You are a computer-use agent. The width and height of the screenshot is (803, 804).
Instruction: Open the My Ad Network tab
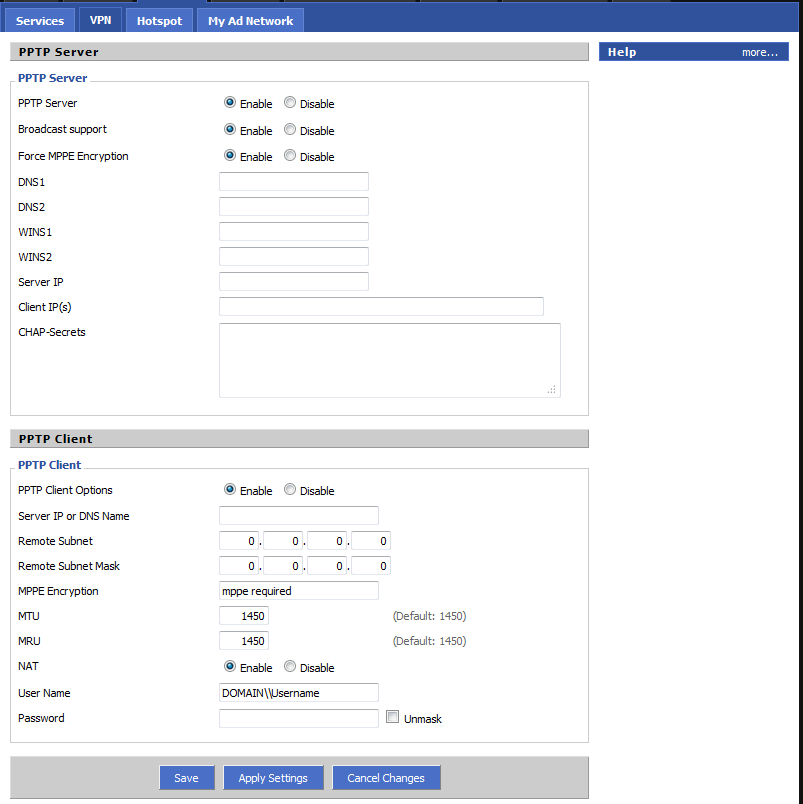click(x=249, y=19)
